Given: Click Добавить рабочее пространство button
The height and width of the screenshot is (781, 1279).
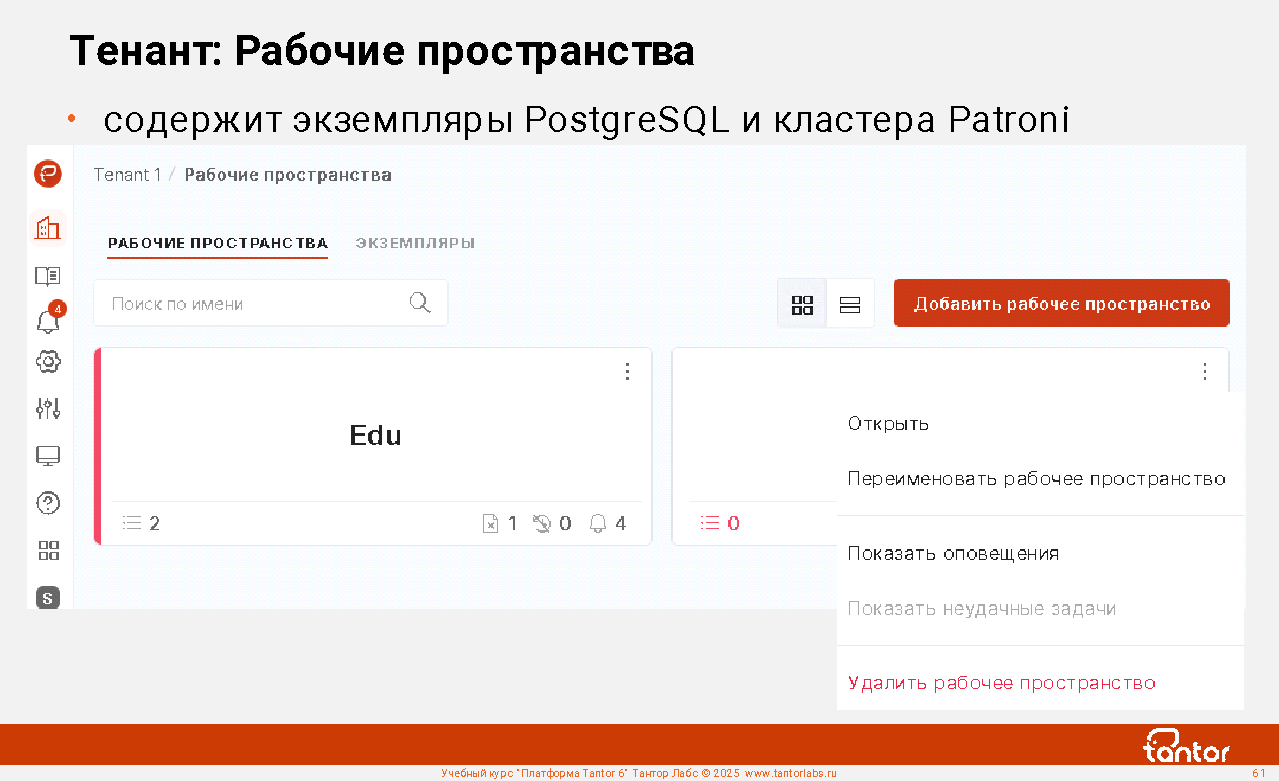Looking at the screenshot, I should click(1061, 304).
